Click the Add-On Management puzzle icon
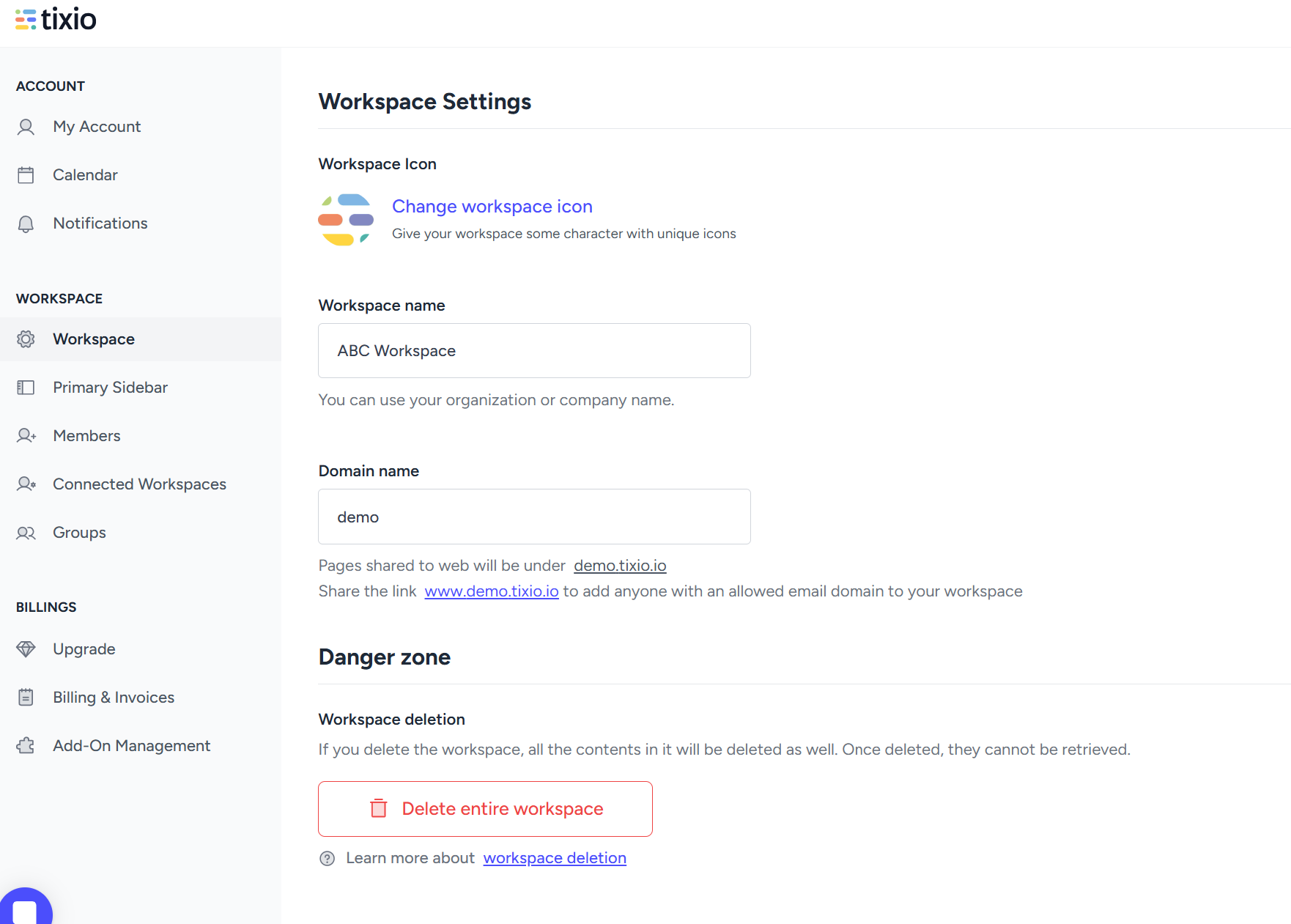This screenshot has width=1291, height=924. (x=26, y=746)
